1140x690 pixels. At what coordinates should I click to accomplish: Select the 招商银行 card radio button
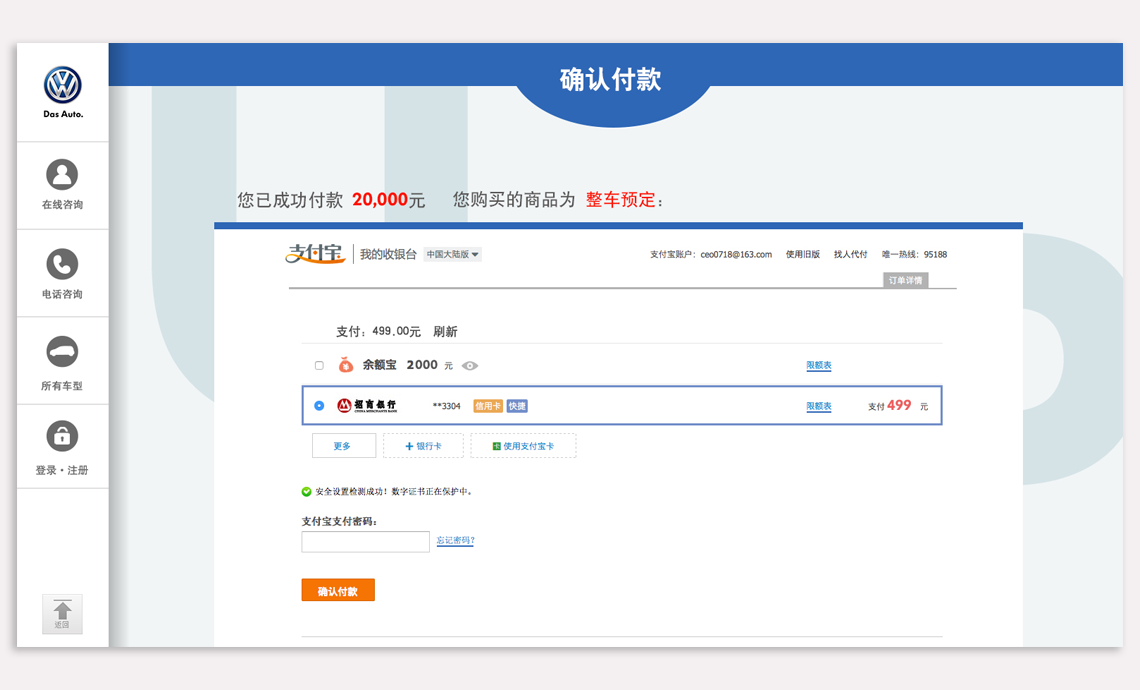coord(319,406)
